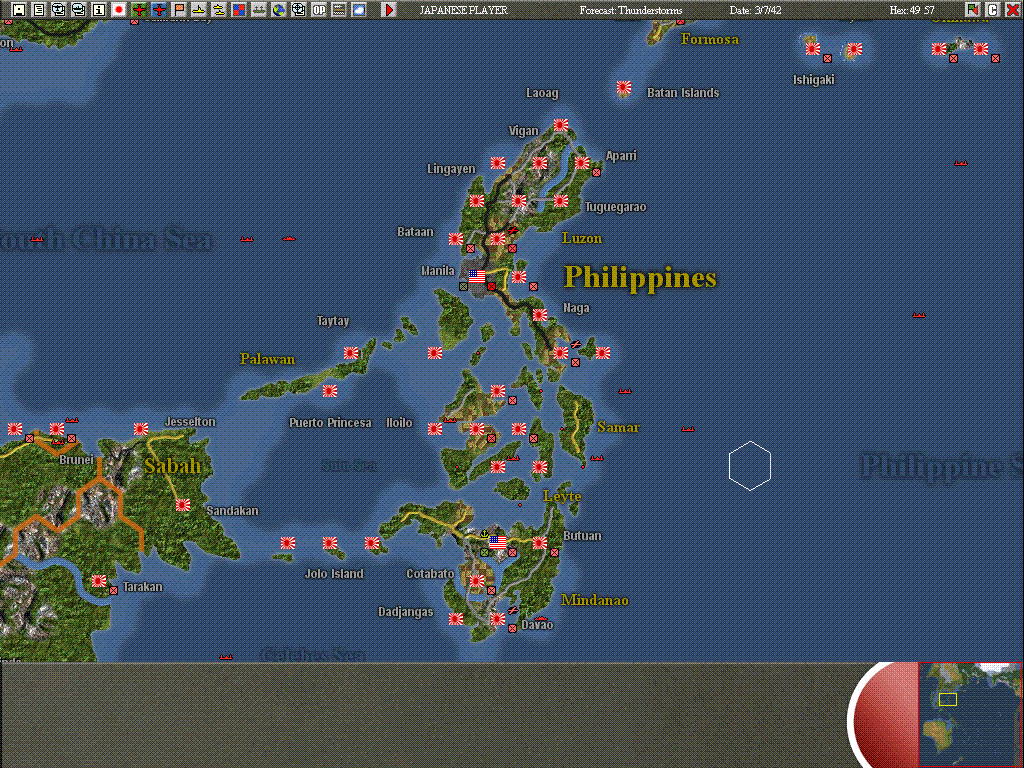Click the world minimap thumbnail
The width and height of the screenshot is (1024, 768).
coord(970,714)
